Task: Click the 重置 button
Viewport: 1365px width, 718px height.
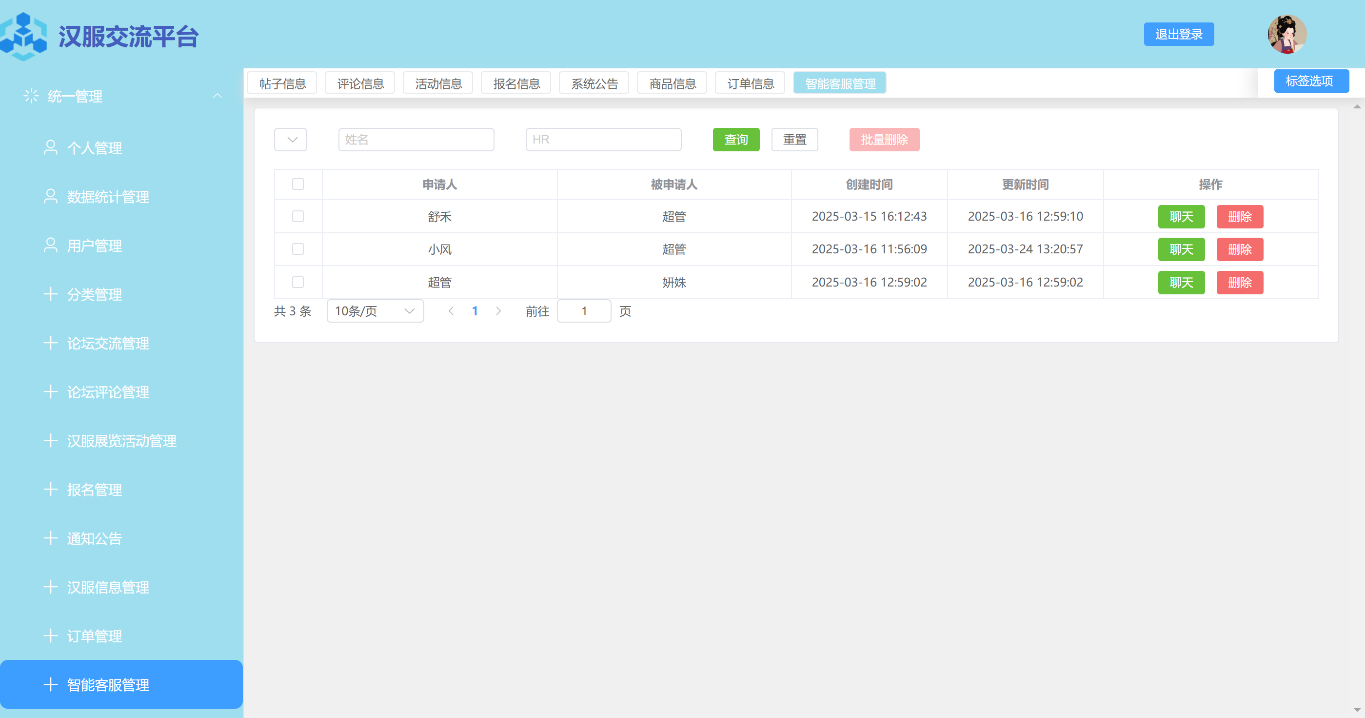Action: tap(795, 140)
